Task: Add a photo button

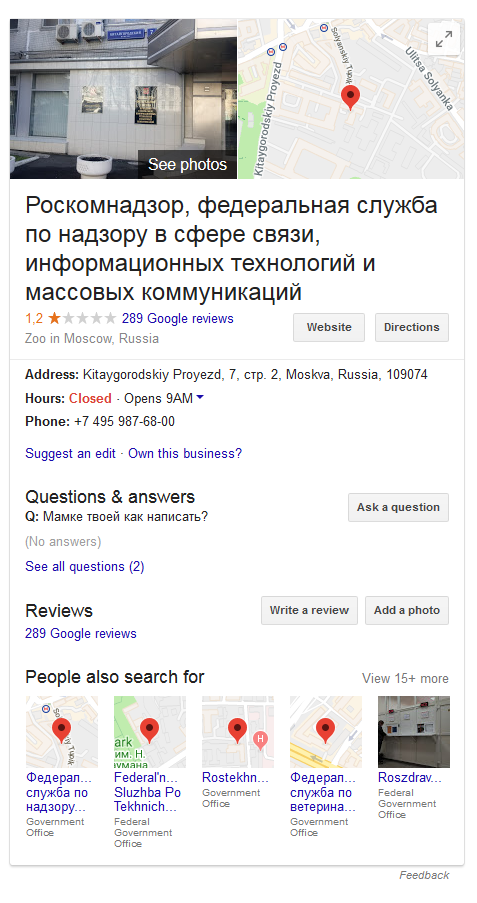Action: pos(407,610)
